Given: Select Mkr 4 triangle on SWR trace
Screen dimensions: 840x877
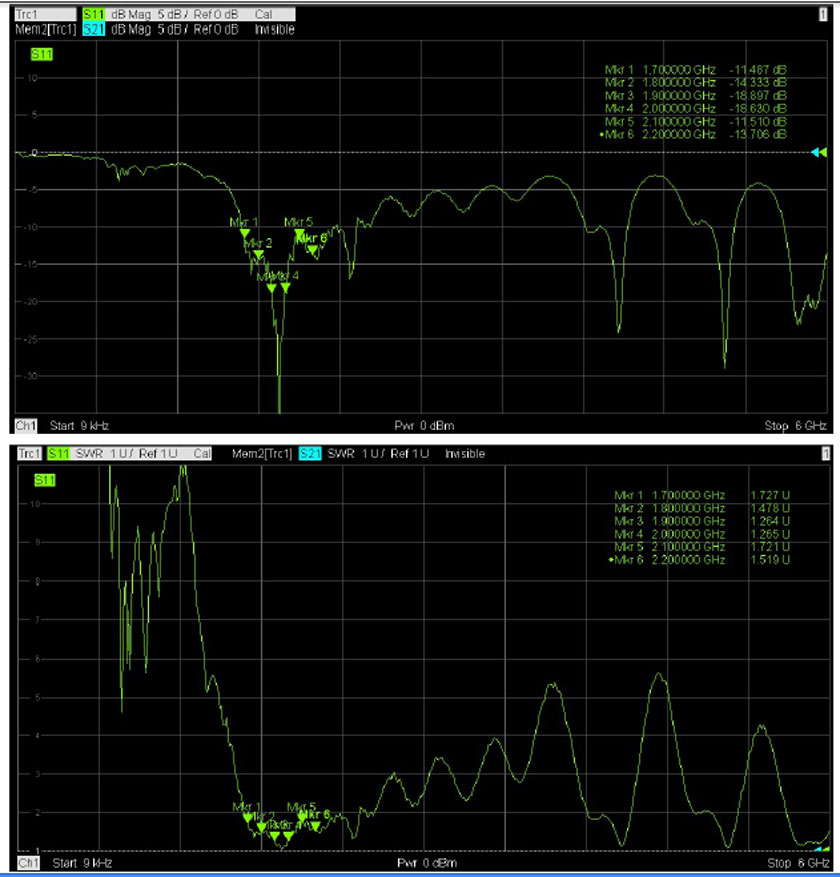Looking at the screenshot, I should pos(289,836).
